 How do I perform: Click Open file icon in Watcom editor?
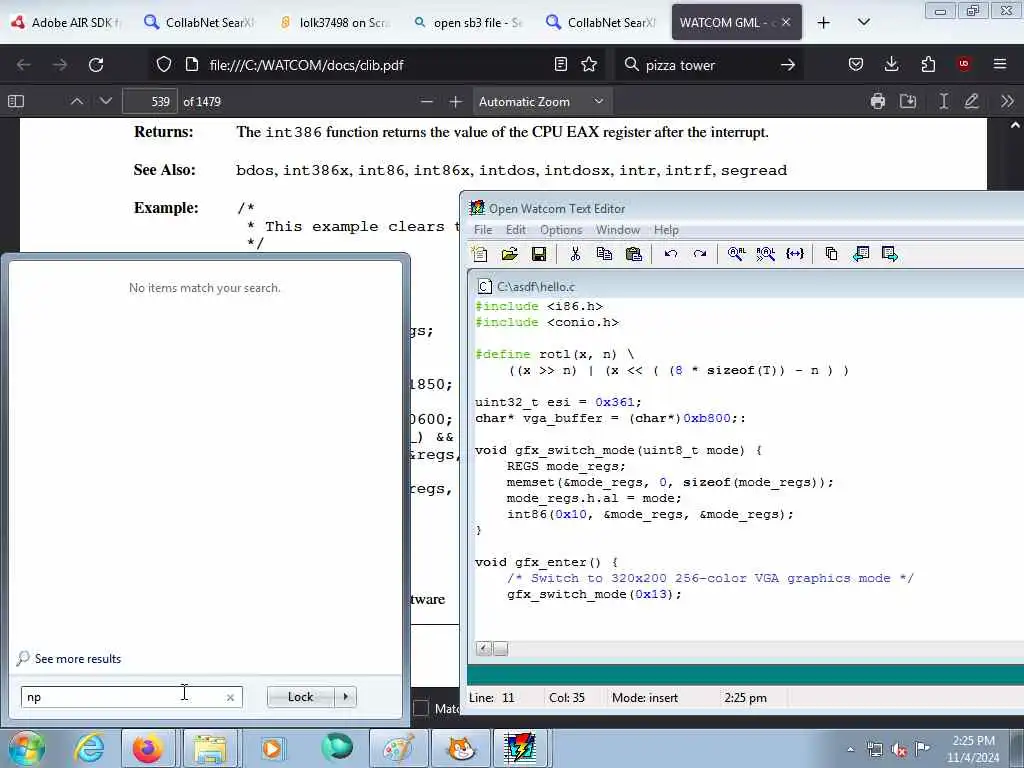point(509,254)
